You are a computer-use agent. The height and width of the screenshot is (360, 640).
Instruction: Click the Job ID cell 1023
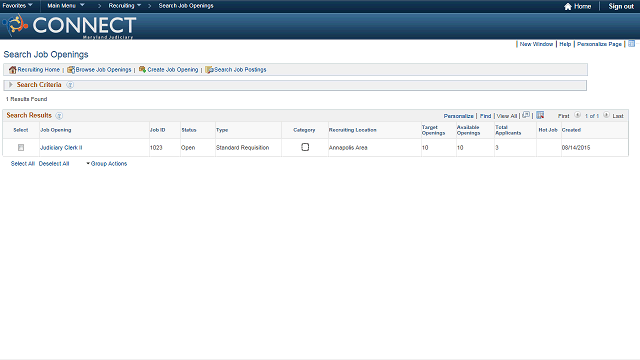point(156,148)
